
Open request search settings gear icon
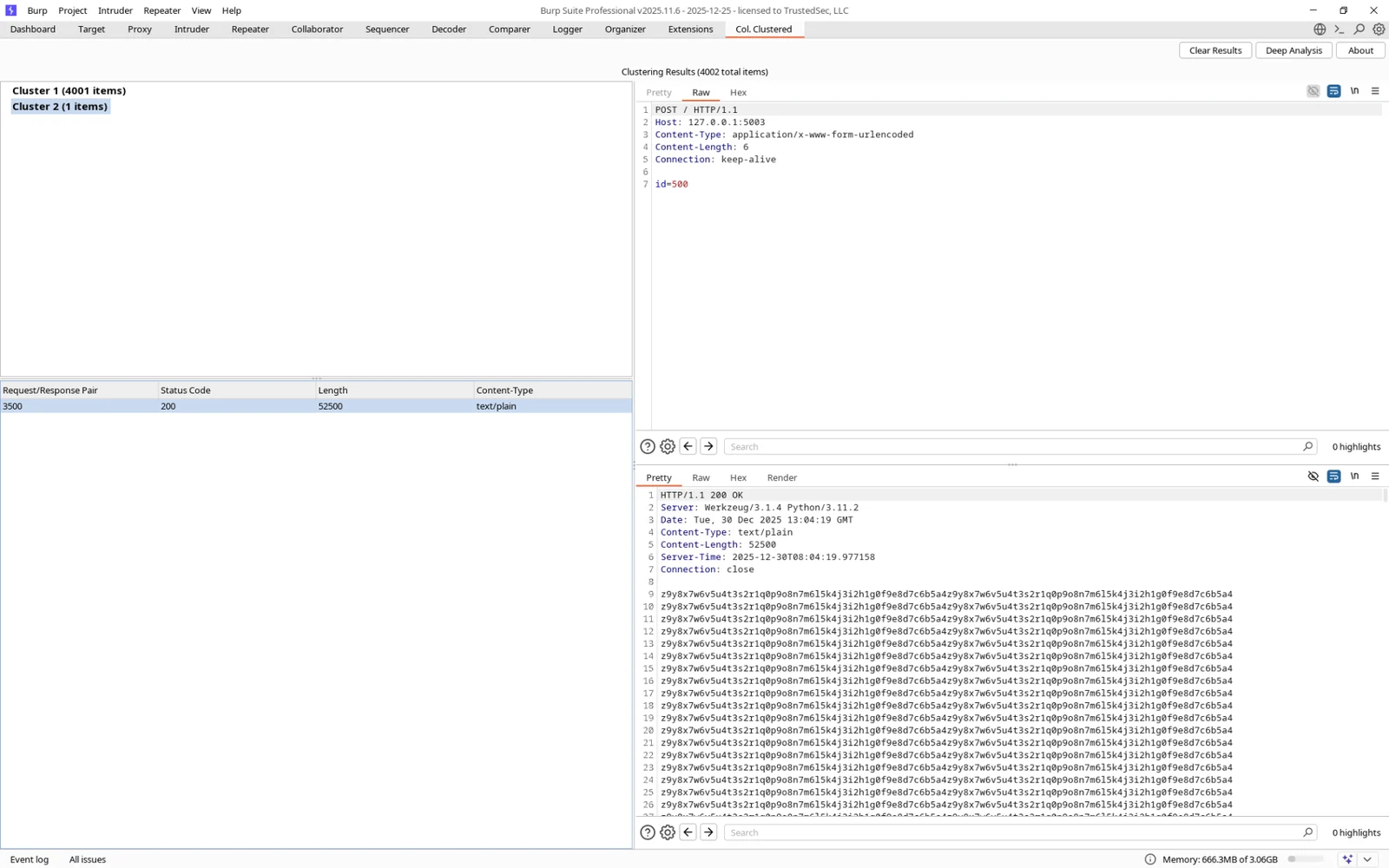668,446
